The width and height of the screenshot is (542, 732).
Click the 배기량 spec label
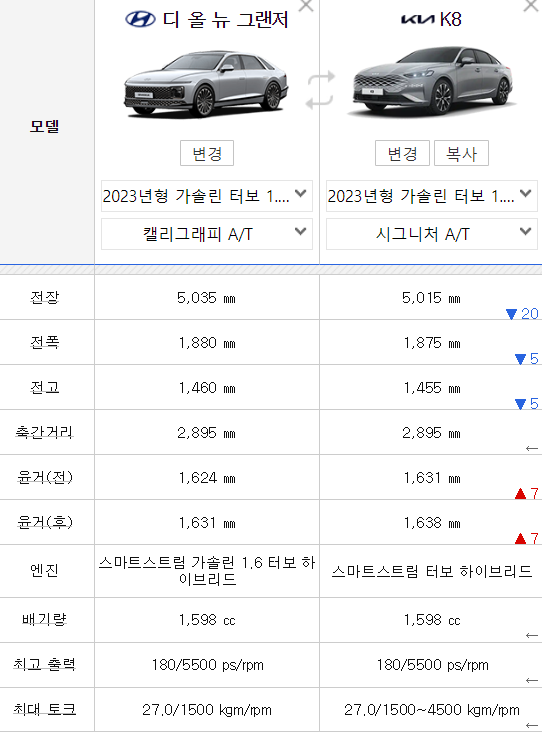pos(45,619)
